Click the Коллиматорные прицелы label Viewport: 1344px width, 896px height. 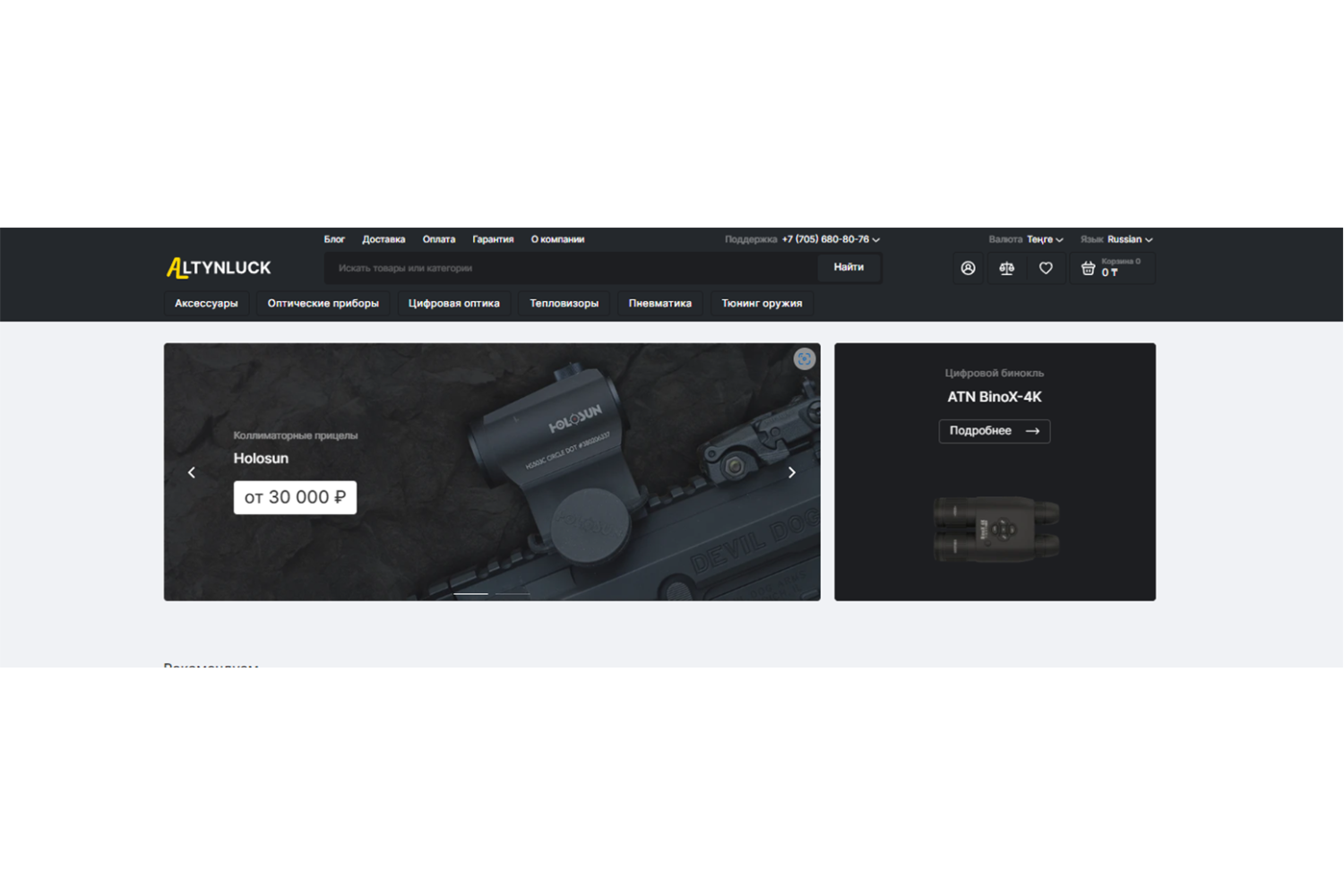(x=296, y=435)
